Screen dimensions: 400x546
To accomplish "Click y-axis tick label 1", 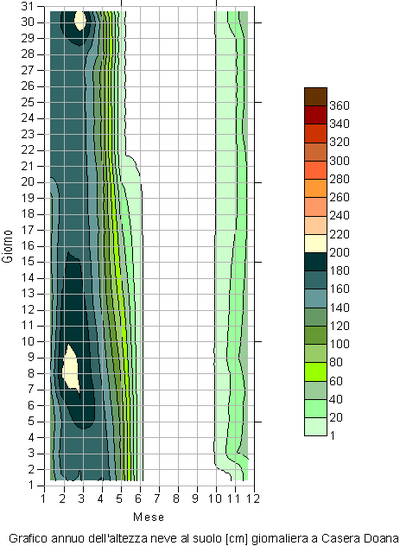I will (31, 485).
